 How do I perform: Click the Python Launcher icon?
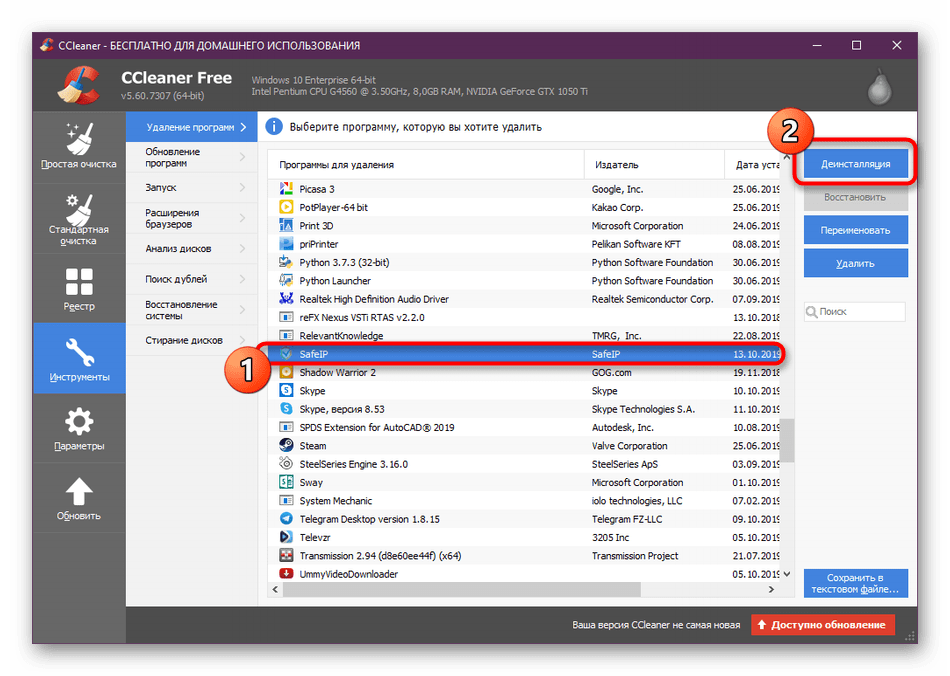point(286,280)
